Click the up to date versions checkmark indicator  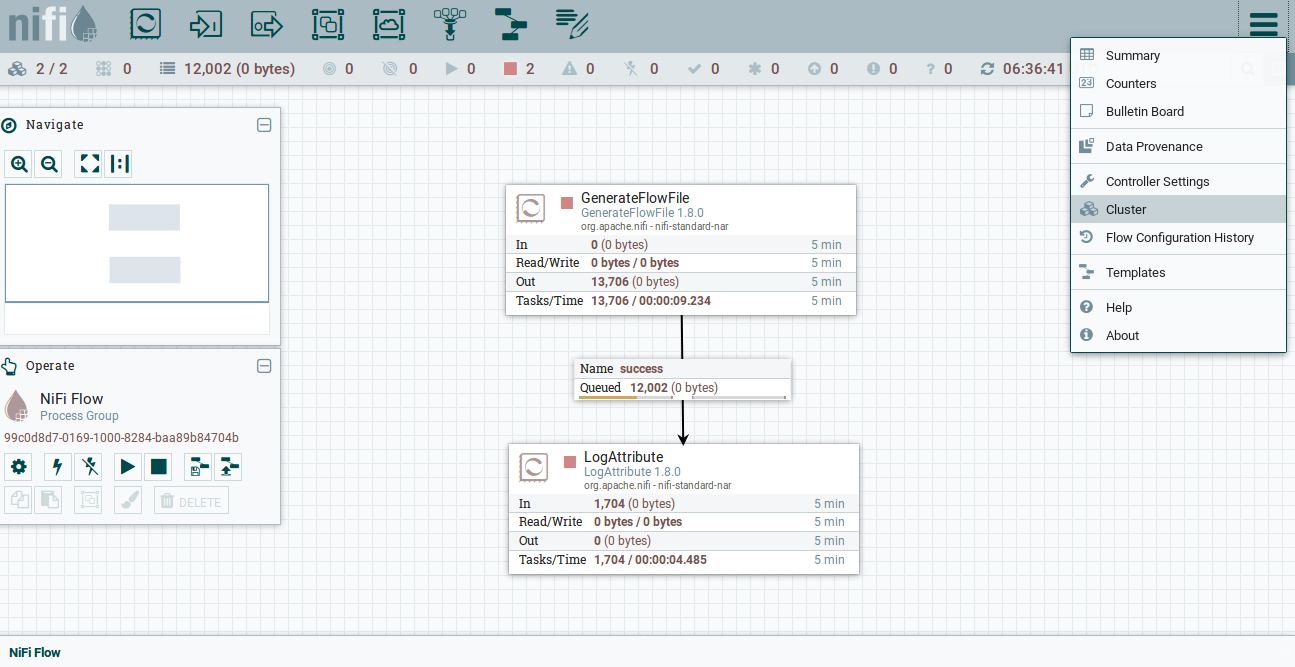click(704, 69)
